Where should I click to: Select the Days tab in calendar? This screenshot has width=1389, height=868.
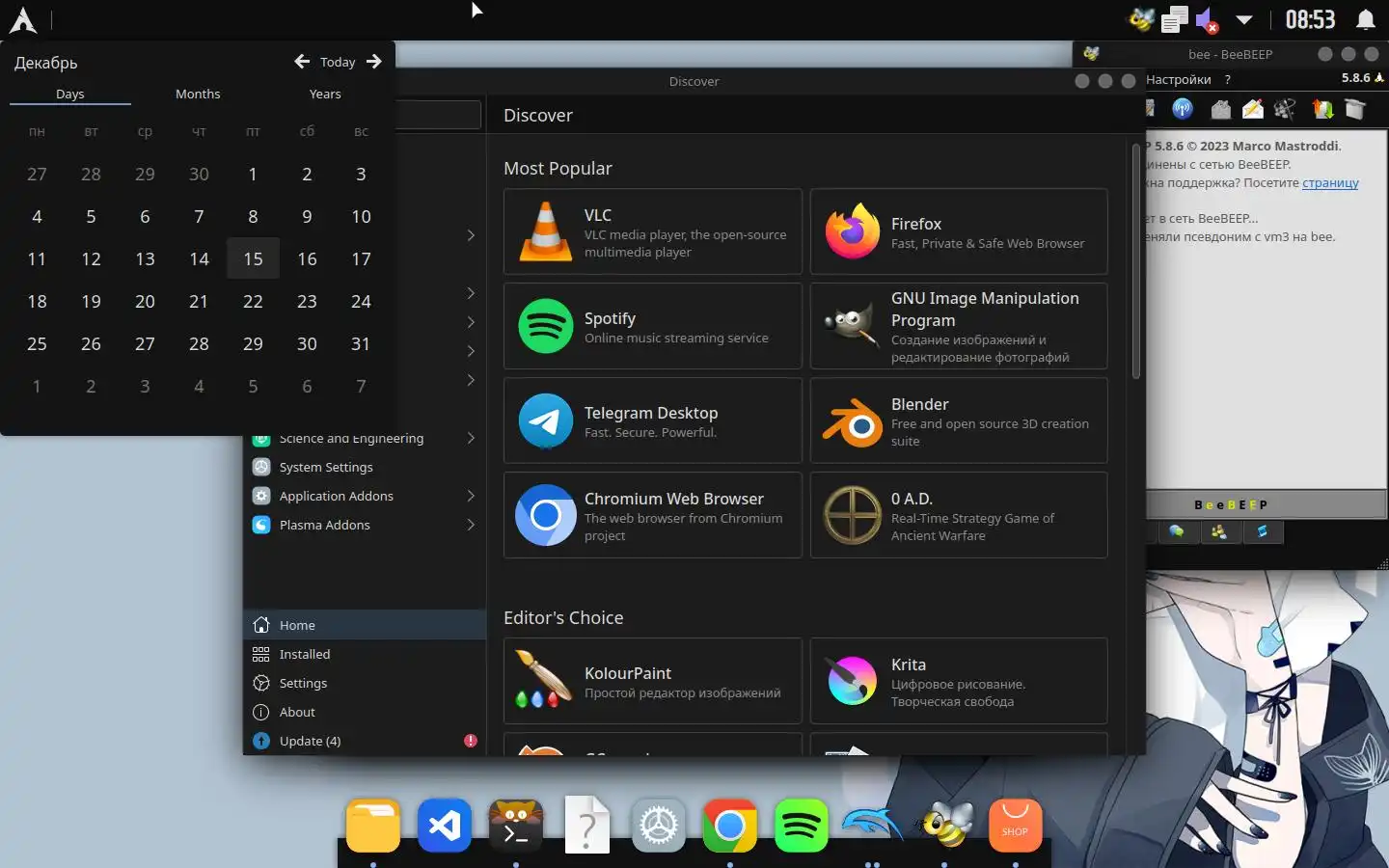tap(70, 94)
